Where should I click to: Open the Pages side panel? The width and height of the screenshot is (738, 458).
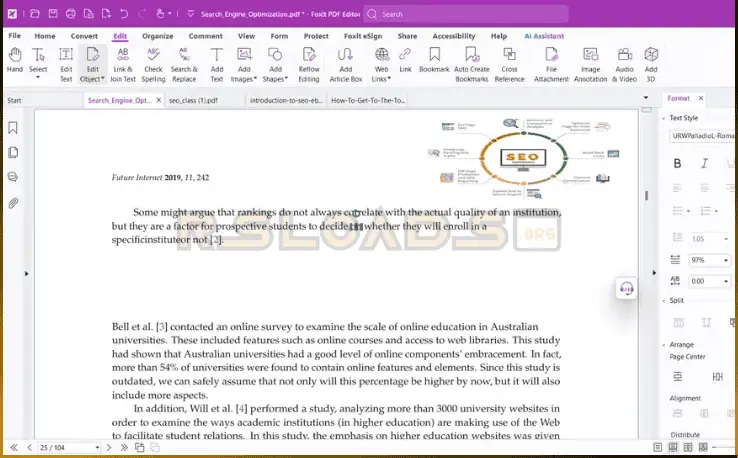13,153
